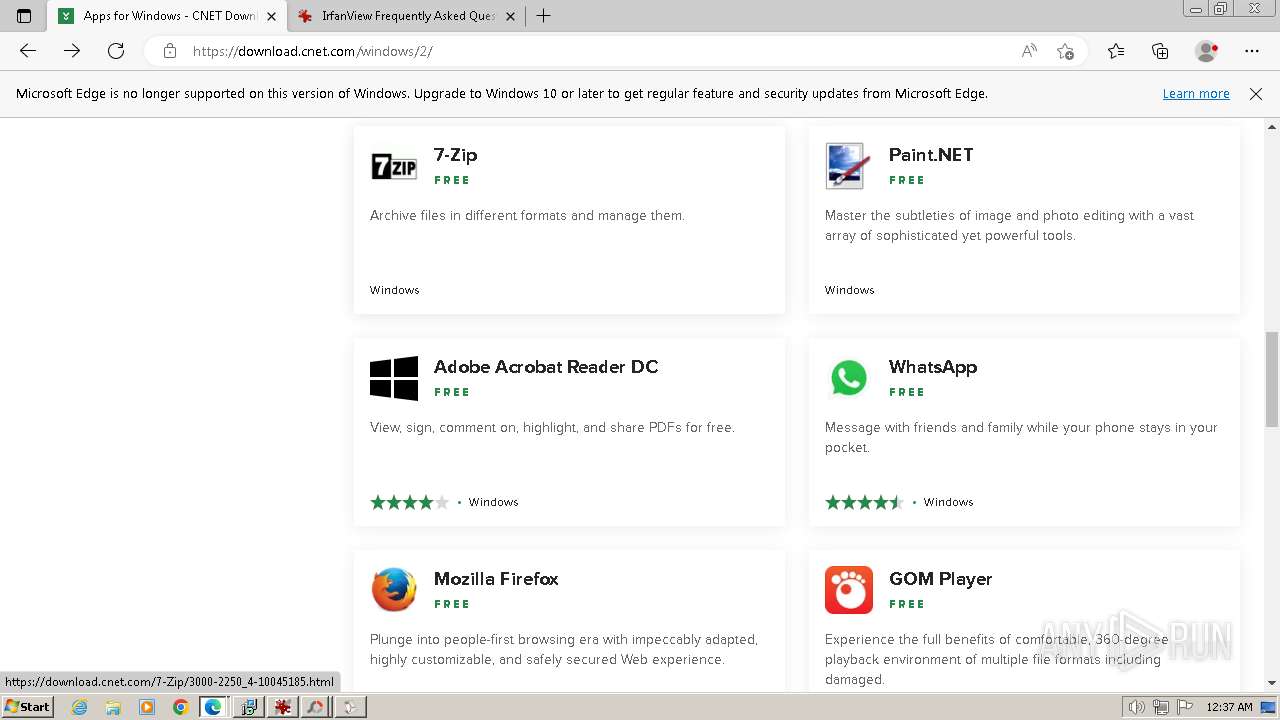The image size is (1280, 720).
Task: Launch Internet Explorer from taskbar
Action: coord(80,707)
